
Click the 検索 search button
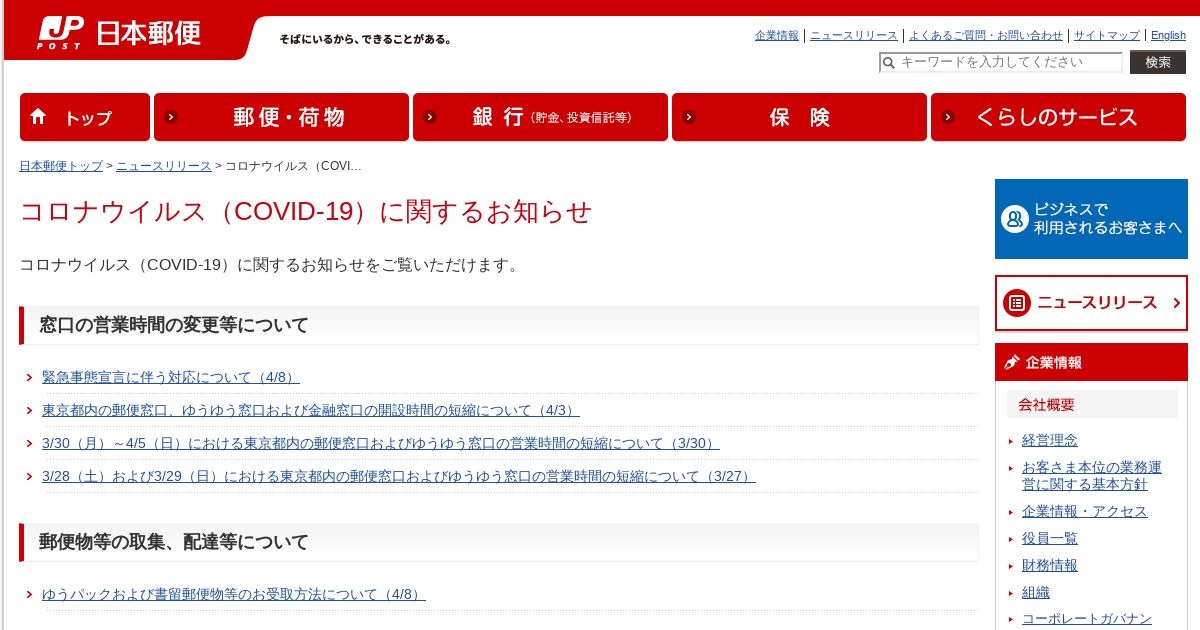1158,62
